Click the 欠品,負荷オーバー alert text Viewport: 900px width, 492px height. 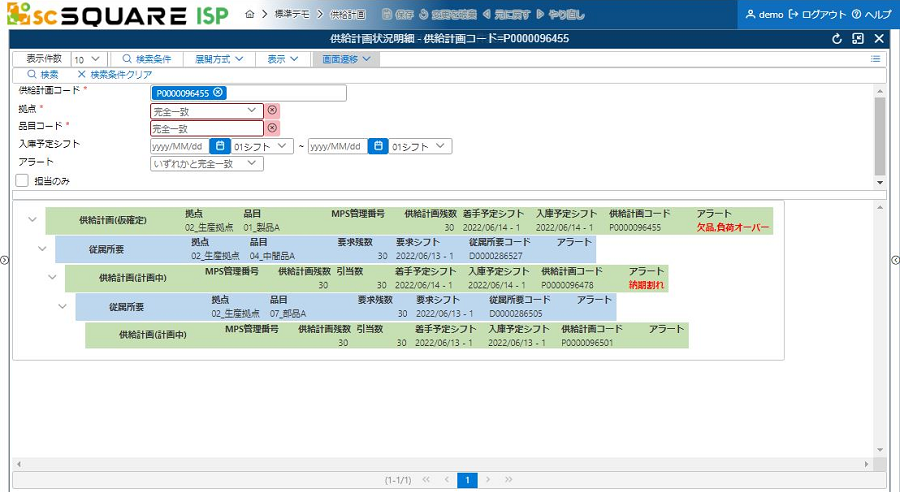pyautogui.click(x=732, y=227)
